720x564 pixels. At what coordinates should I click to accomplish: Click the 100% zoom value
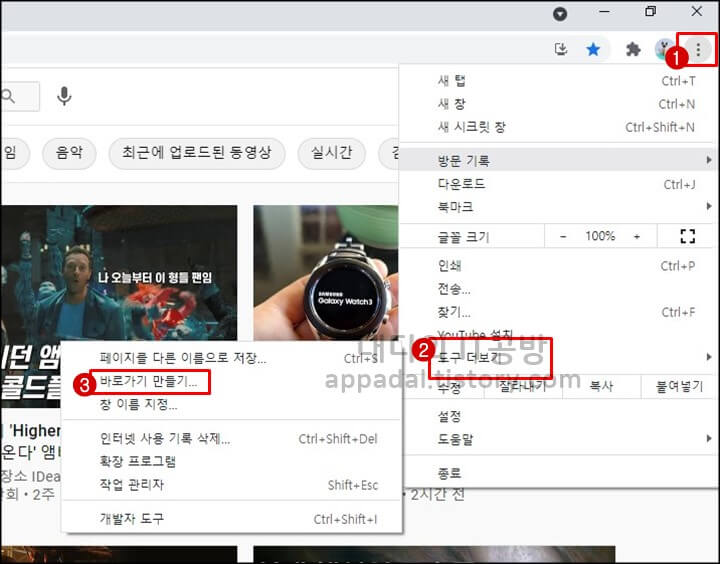click(600, 237)
